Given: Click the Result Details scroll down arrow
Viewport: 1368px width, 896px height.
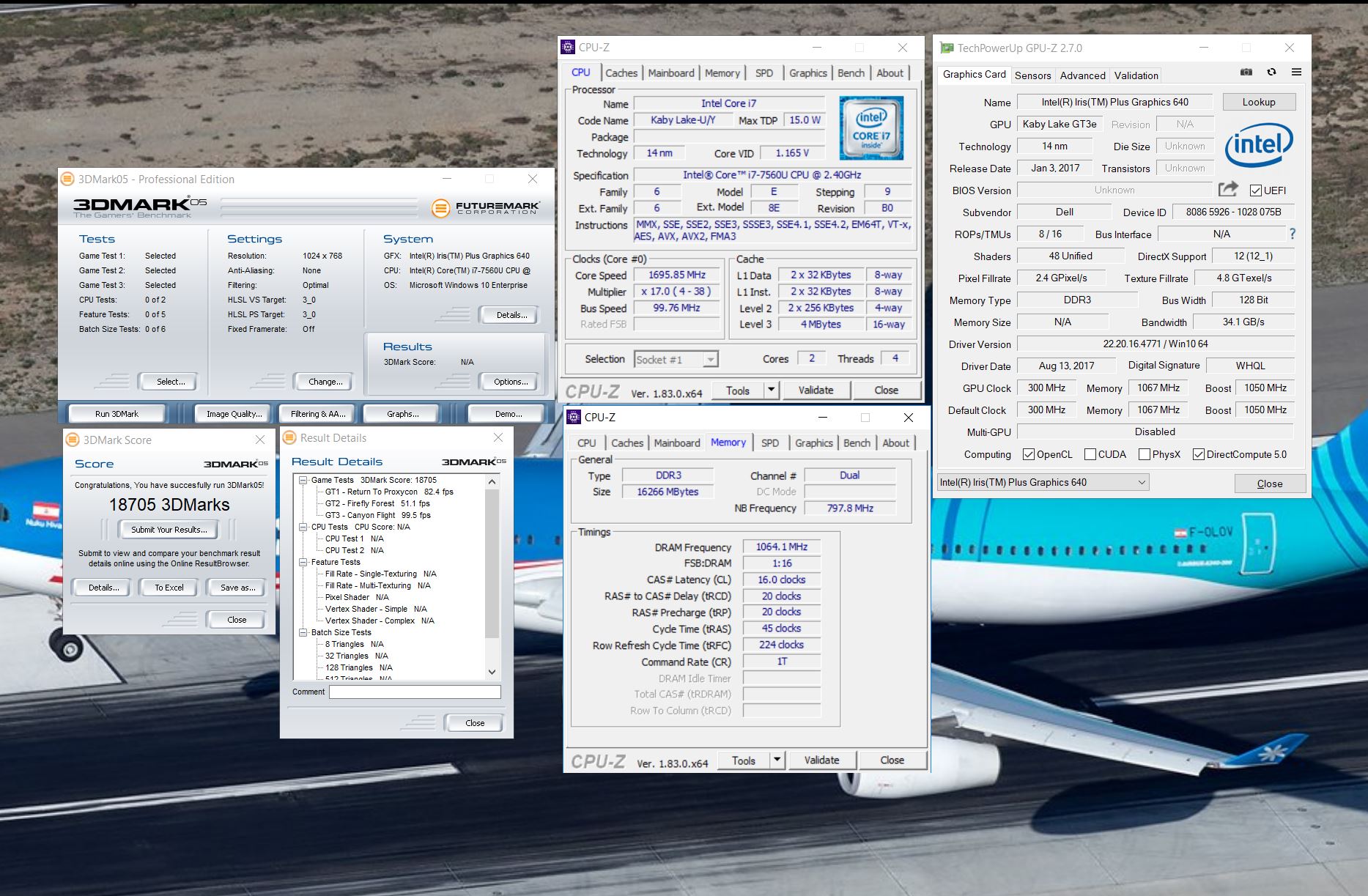Looking at the screenshot, I should point(492,672).
